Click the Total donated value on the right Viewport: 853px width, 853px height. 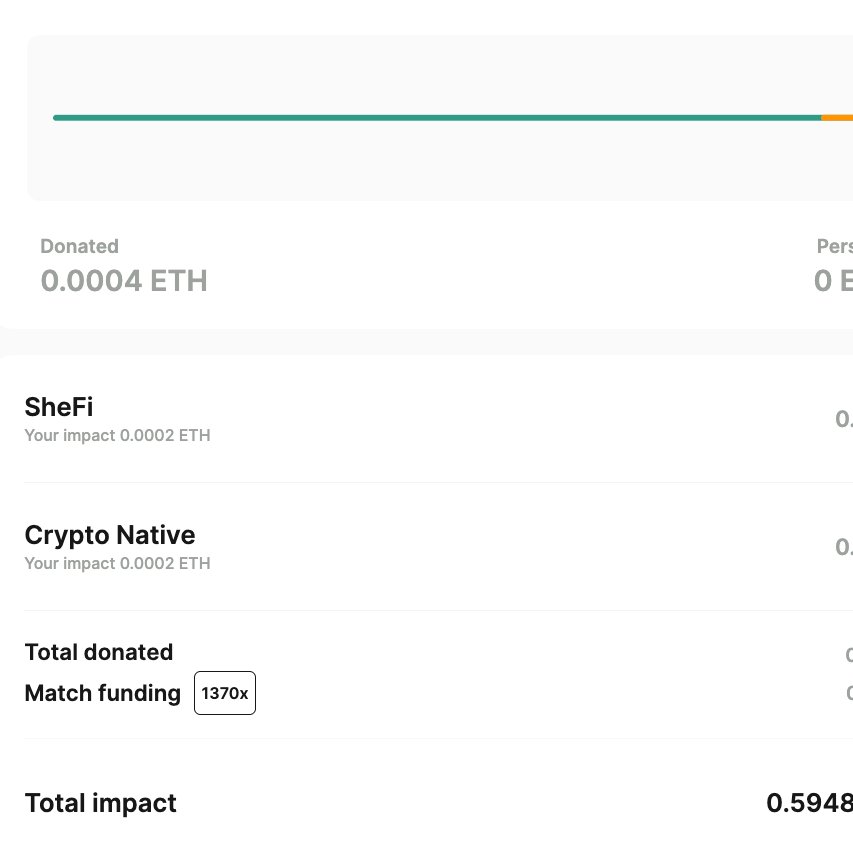point(849,654)
